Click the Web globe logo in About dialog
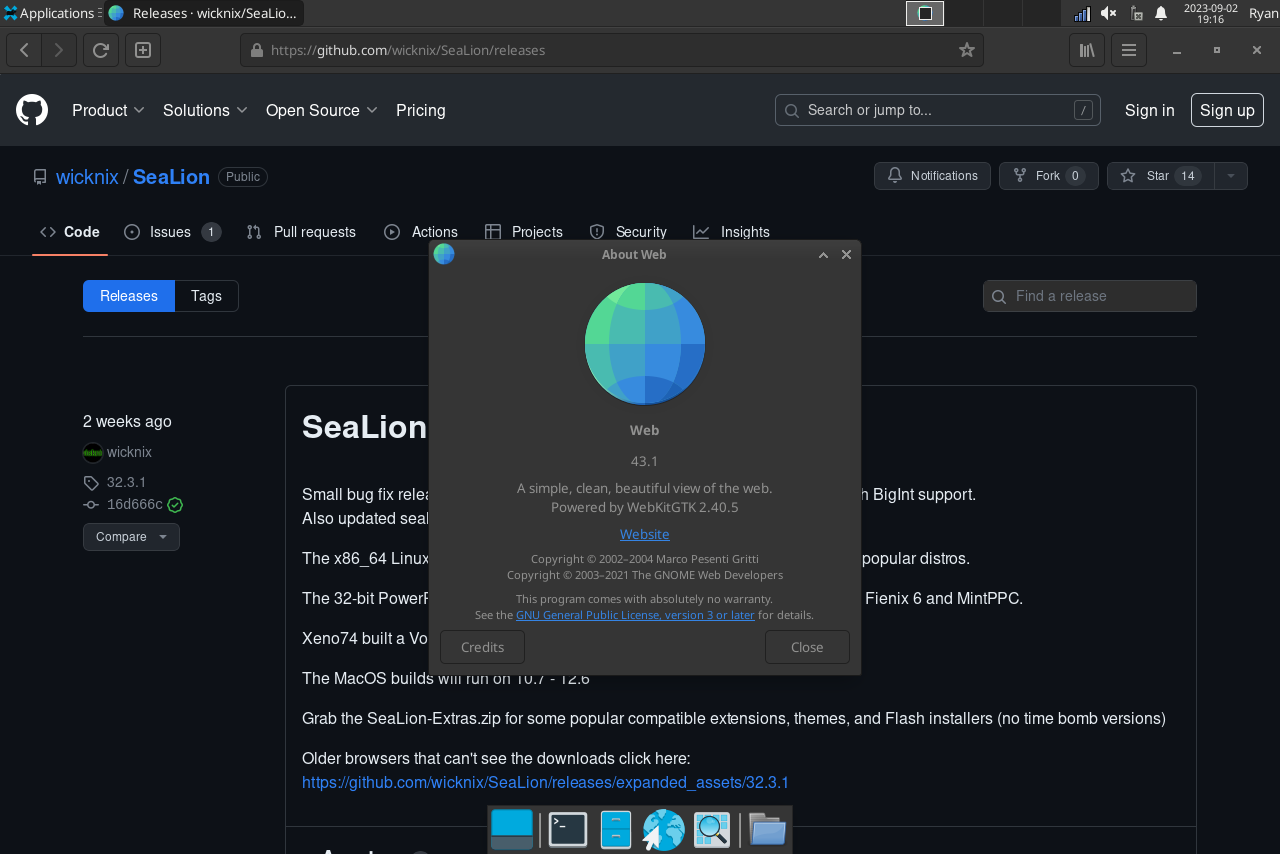This screenshot has width=1280, height=854. [x=645, y=343]
